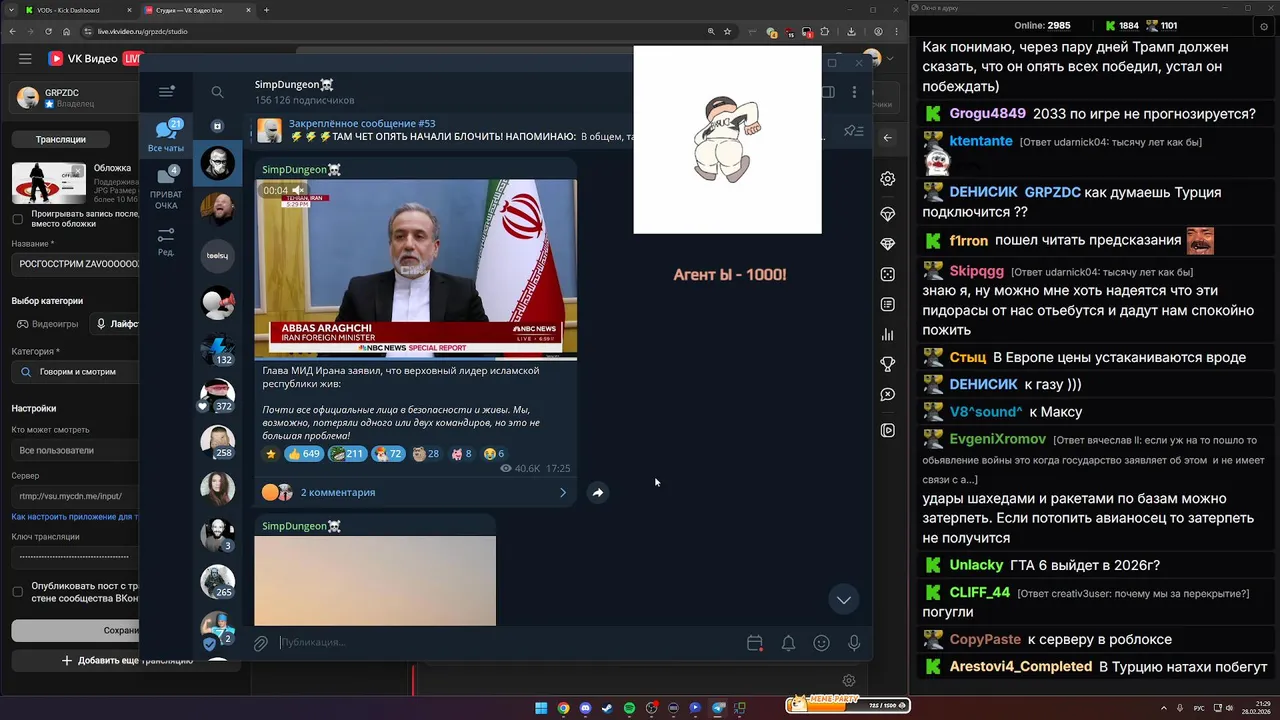The image size is (1280, 720).
Task: Open the archived chats lock icon
Action: [x=218, y=126]
